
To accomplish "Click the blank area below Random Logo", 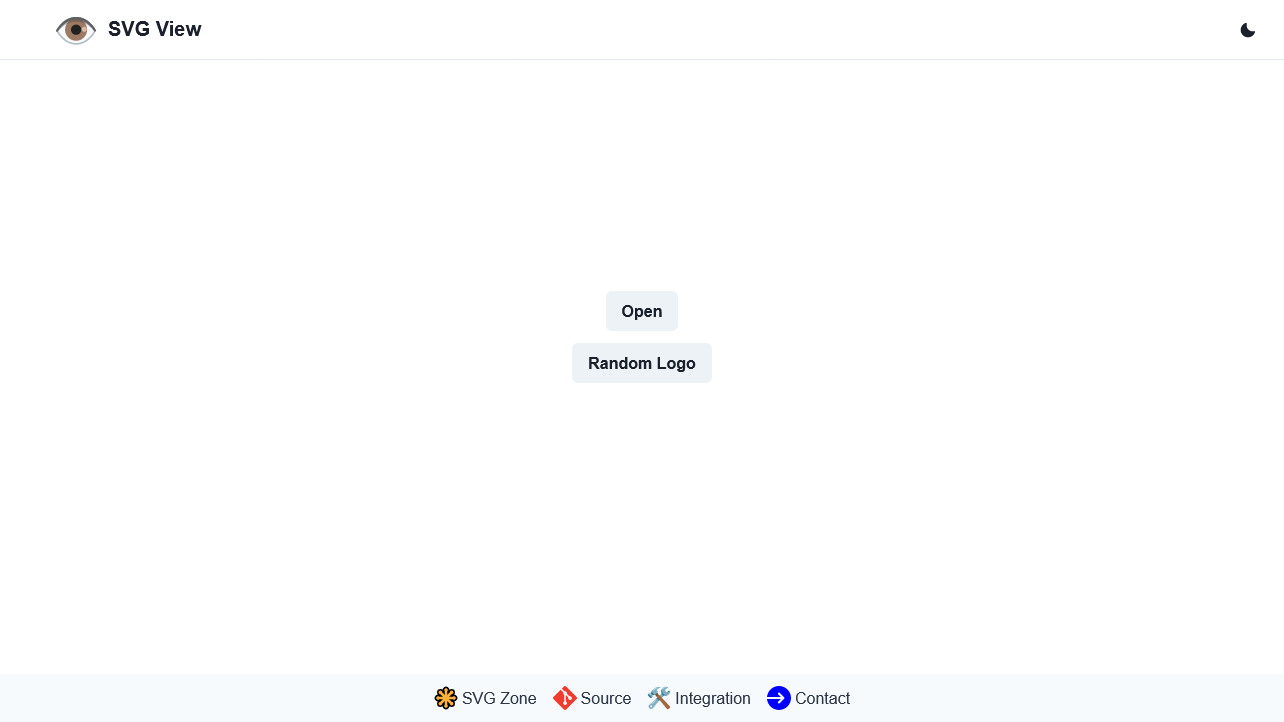I will tap(642, 530).
